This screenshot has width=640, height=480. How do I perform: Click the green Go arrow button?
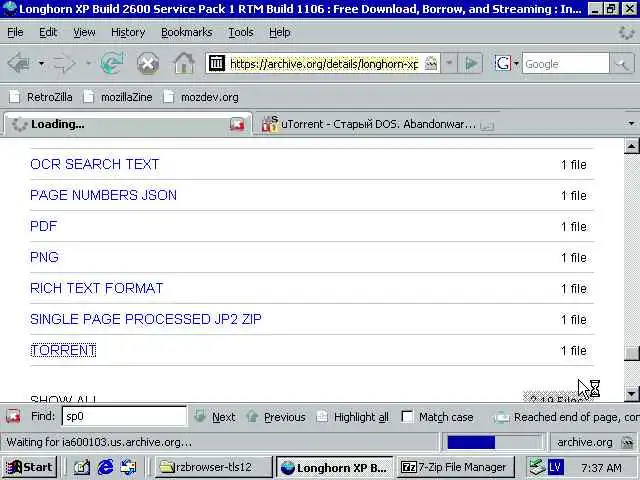[x=471, y=63]
